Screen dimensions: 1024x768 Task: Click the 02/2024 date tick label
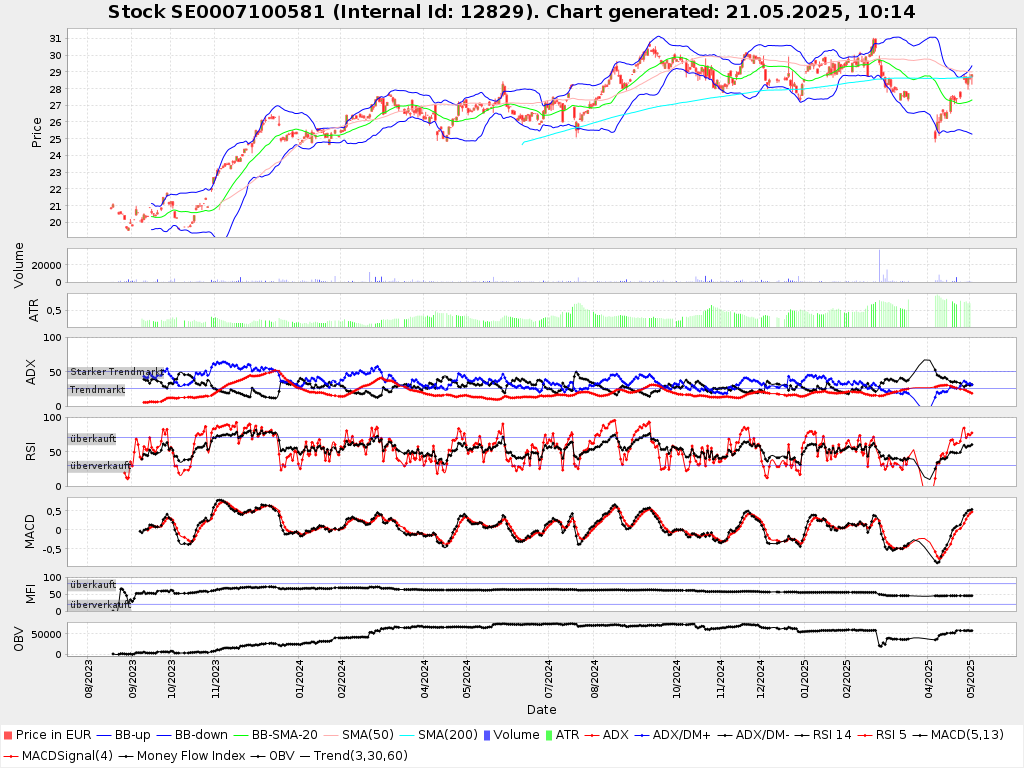[342, 679]
